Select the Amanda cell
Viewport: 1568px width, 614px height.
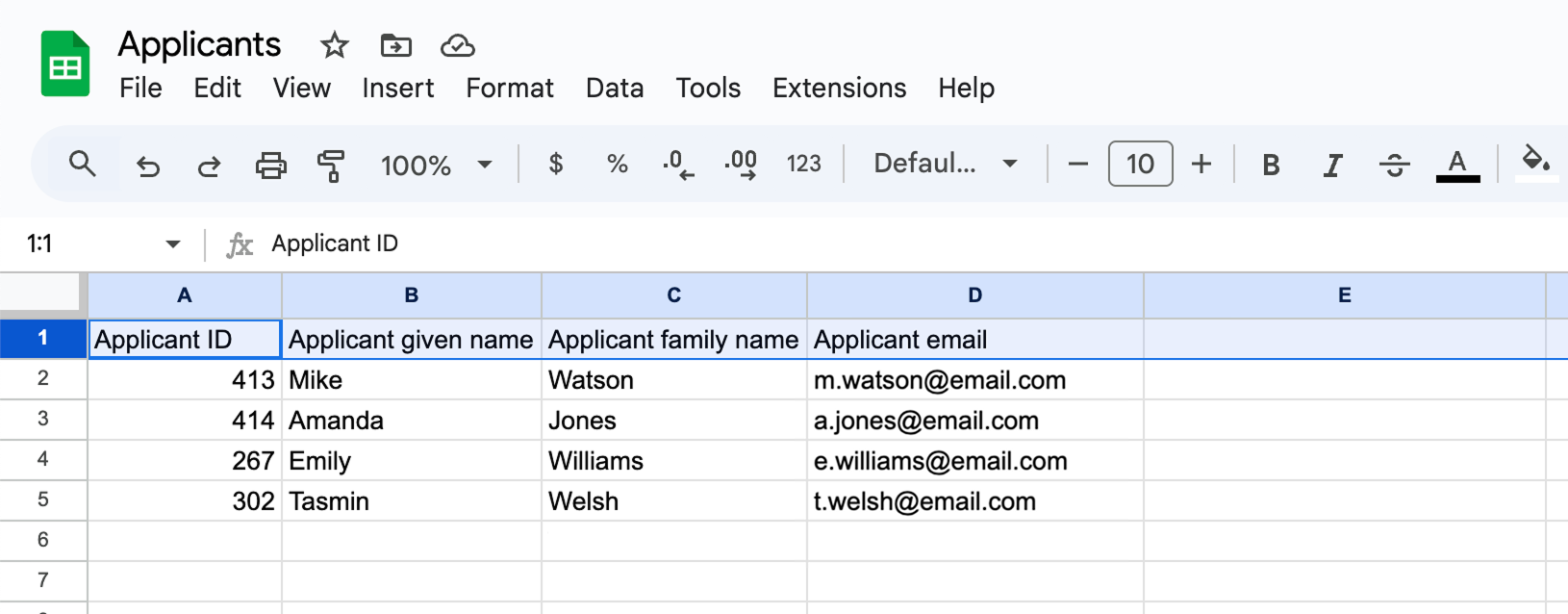coord(412,420)
